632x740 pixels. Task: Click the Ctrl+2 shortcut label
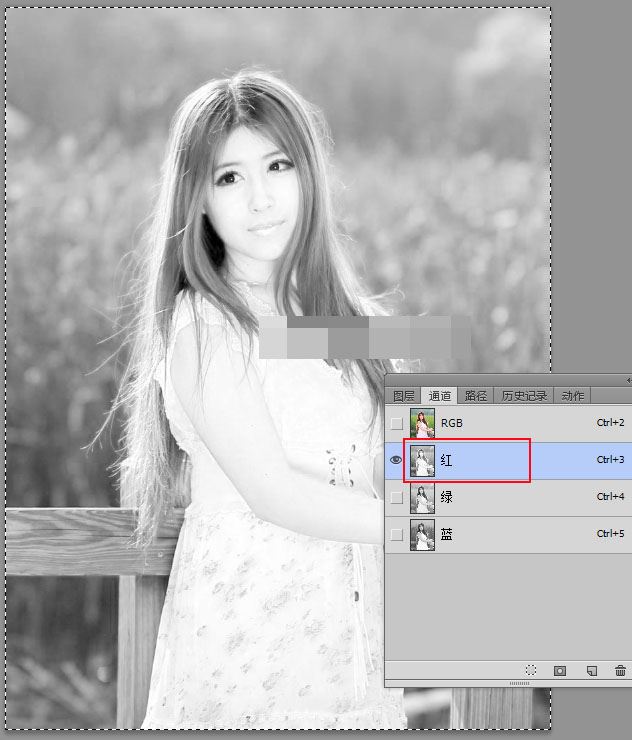(610, 422)
